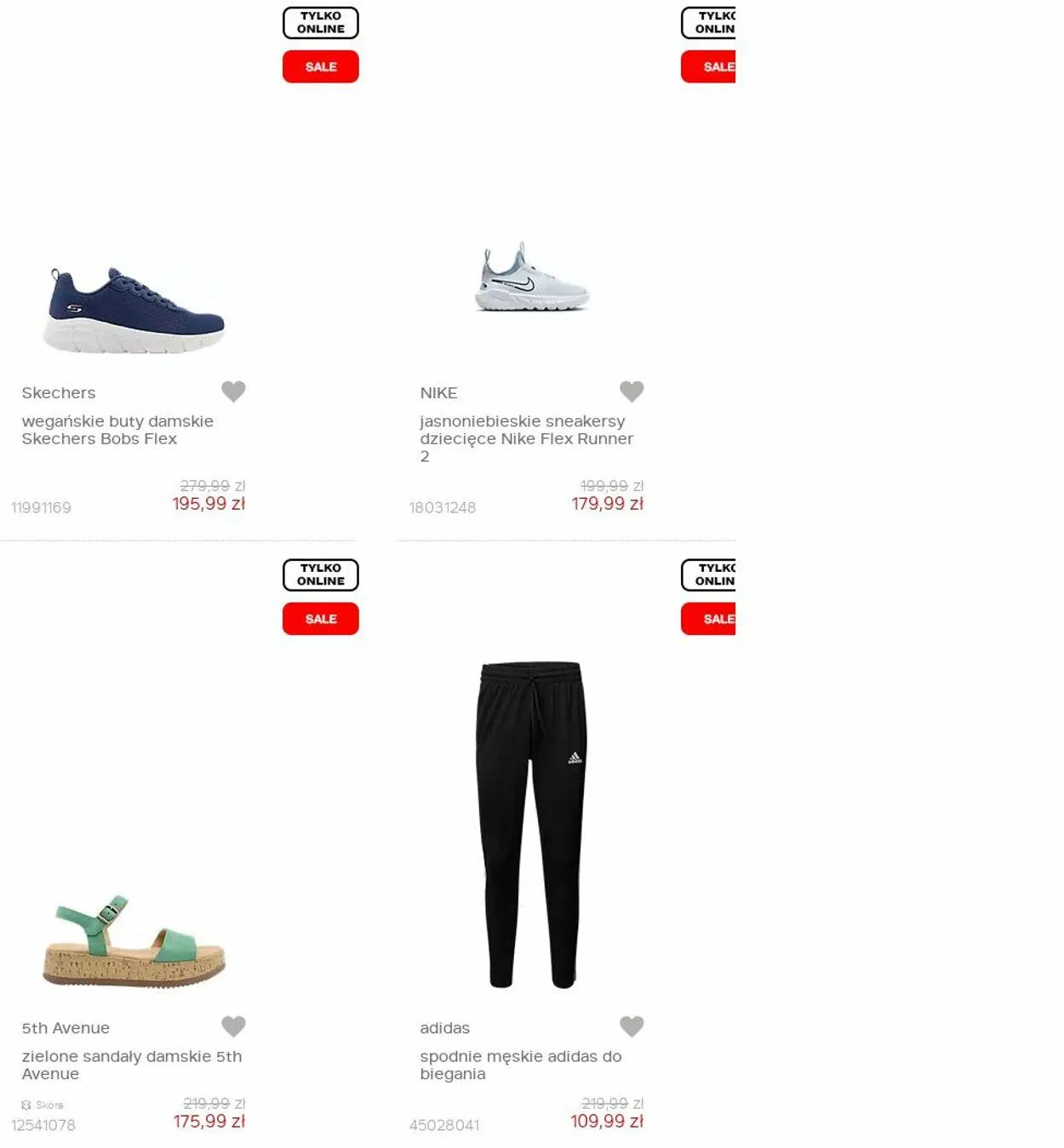Select the Skechers brand name
Image resolution: width=1064 pixels, height=1148 pixels.
click(59, 392)
